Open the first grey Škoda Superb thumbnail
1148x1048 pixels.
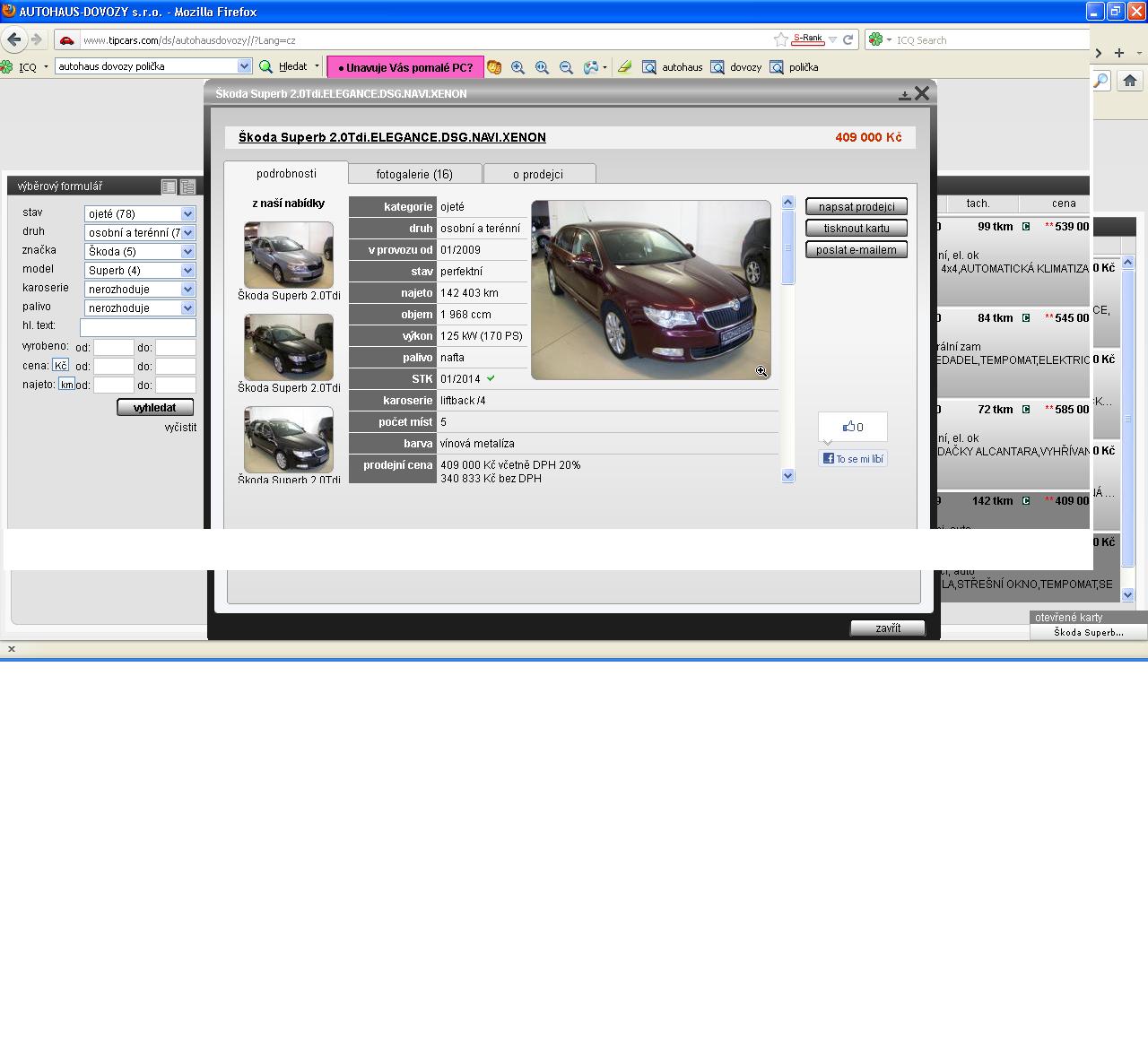click(288, 256)
